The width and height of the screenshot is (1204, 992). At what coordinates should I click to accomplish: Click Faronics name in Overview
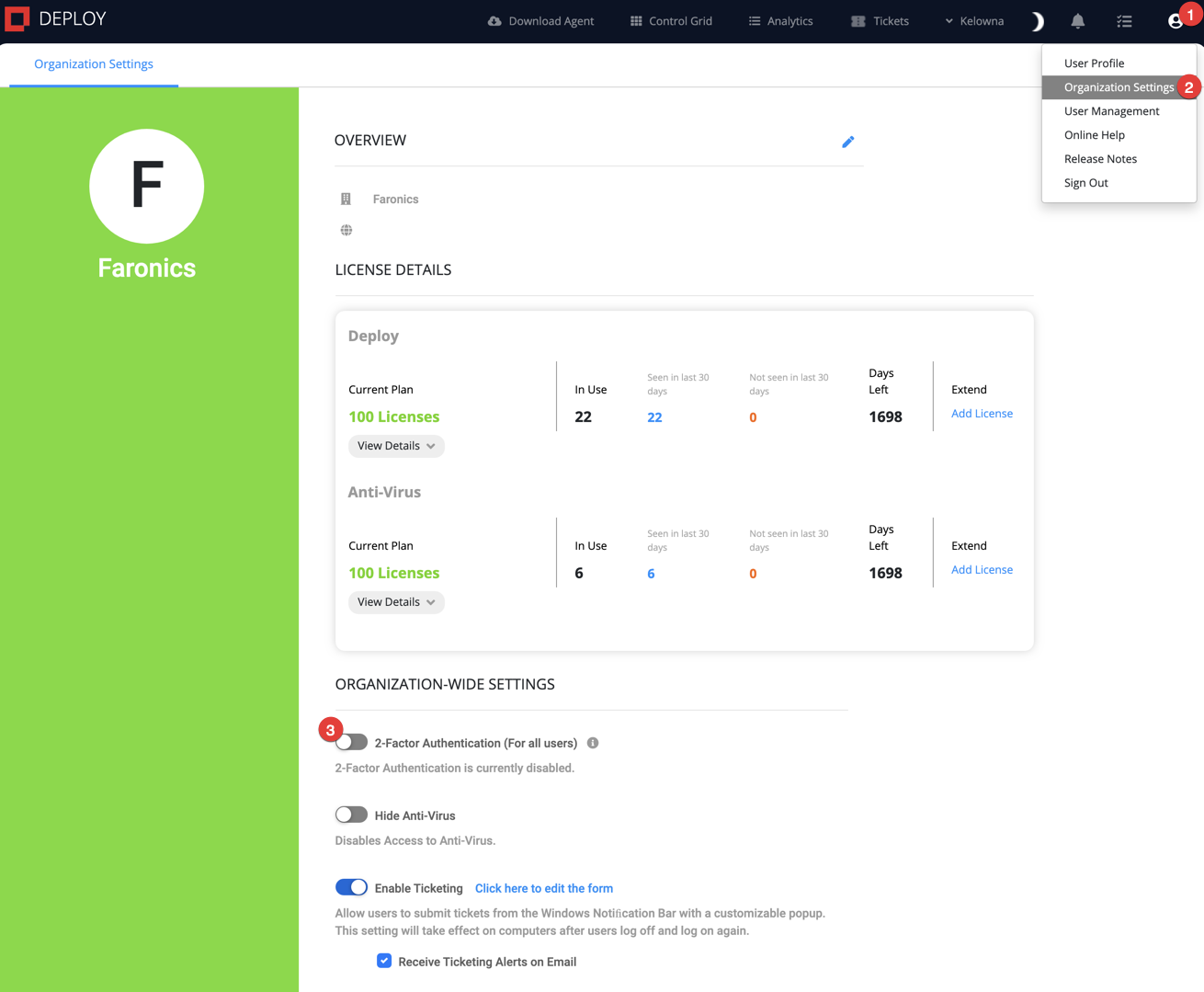[x=395, y=200]
